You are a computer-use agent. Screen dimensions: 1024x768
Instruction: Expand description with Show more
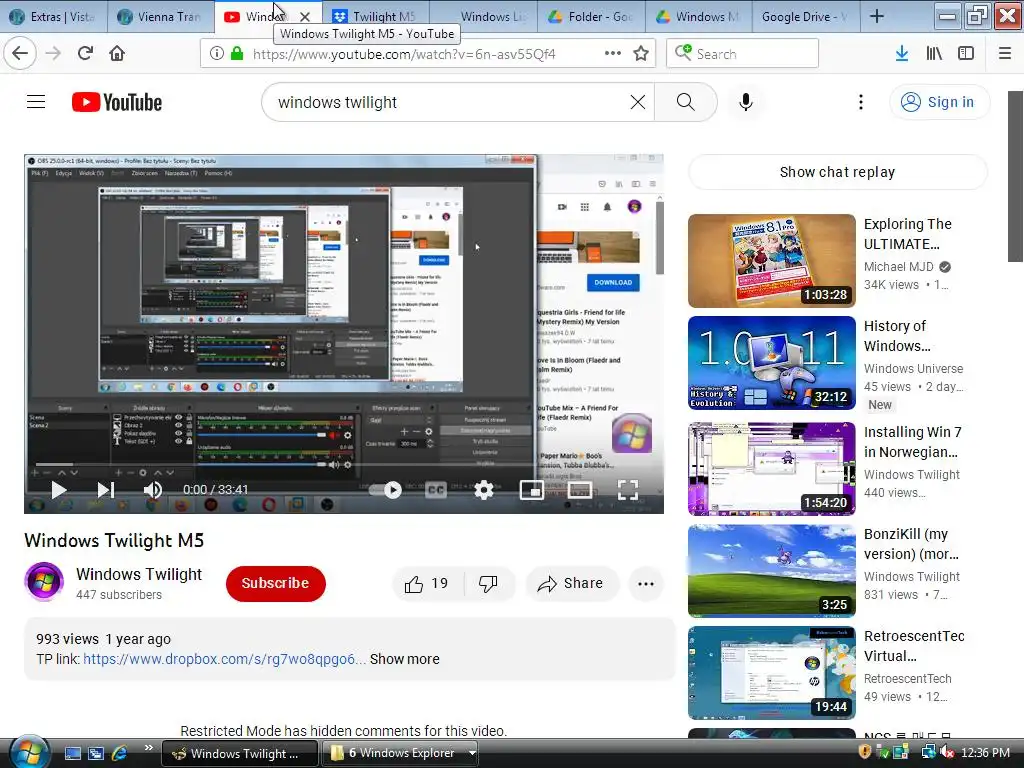(x=405, y=659)
